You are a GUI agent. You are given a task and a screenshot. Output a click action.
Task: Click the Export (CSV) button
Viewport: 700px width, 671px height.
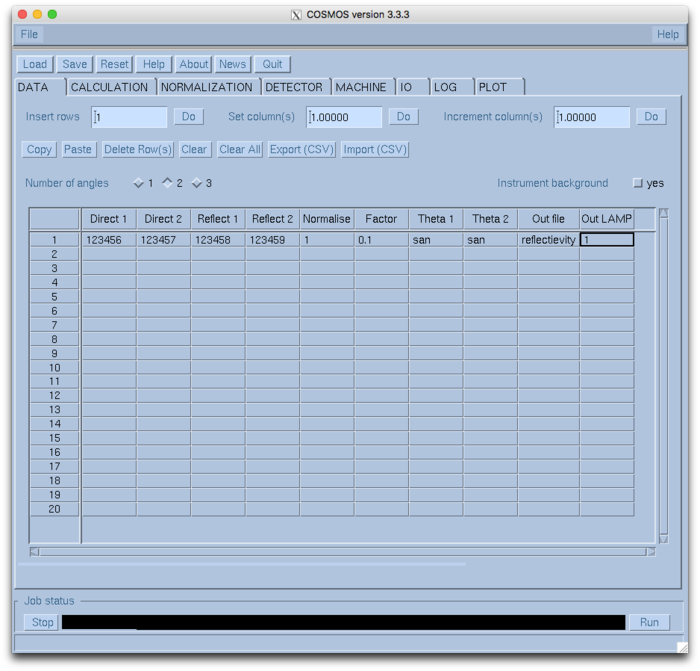pyautogui.click(x=300, y=149)
